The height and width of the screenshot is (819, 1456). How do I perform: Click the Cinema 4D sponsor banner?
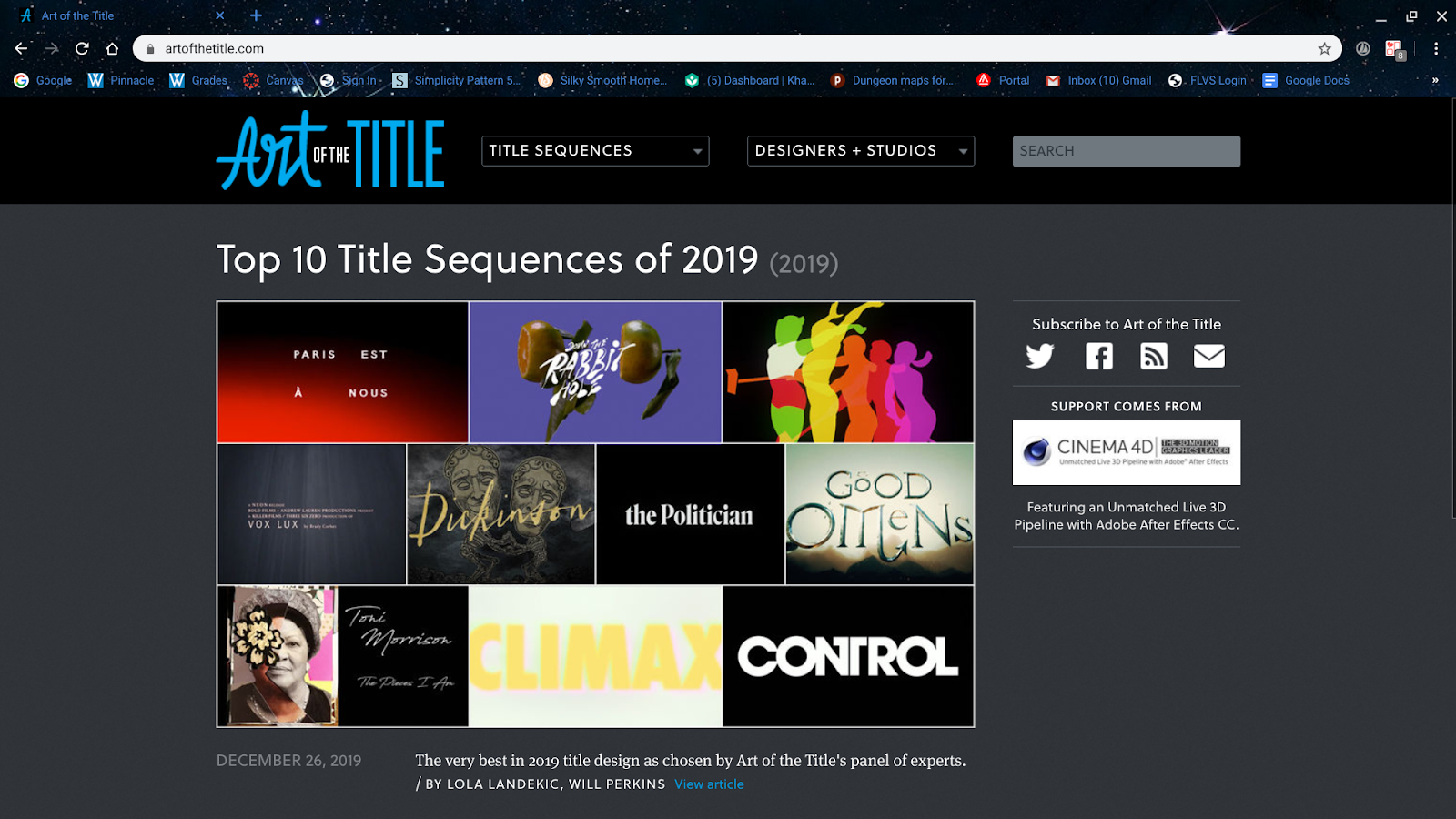click(1127, 452)
